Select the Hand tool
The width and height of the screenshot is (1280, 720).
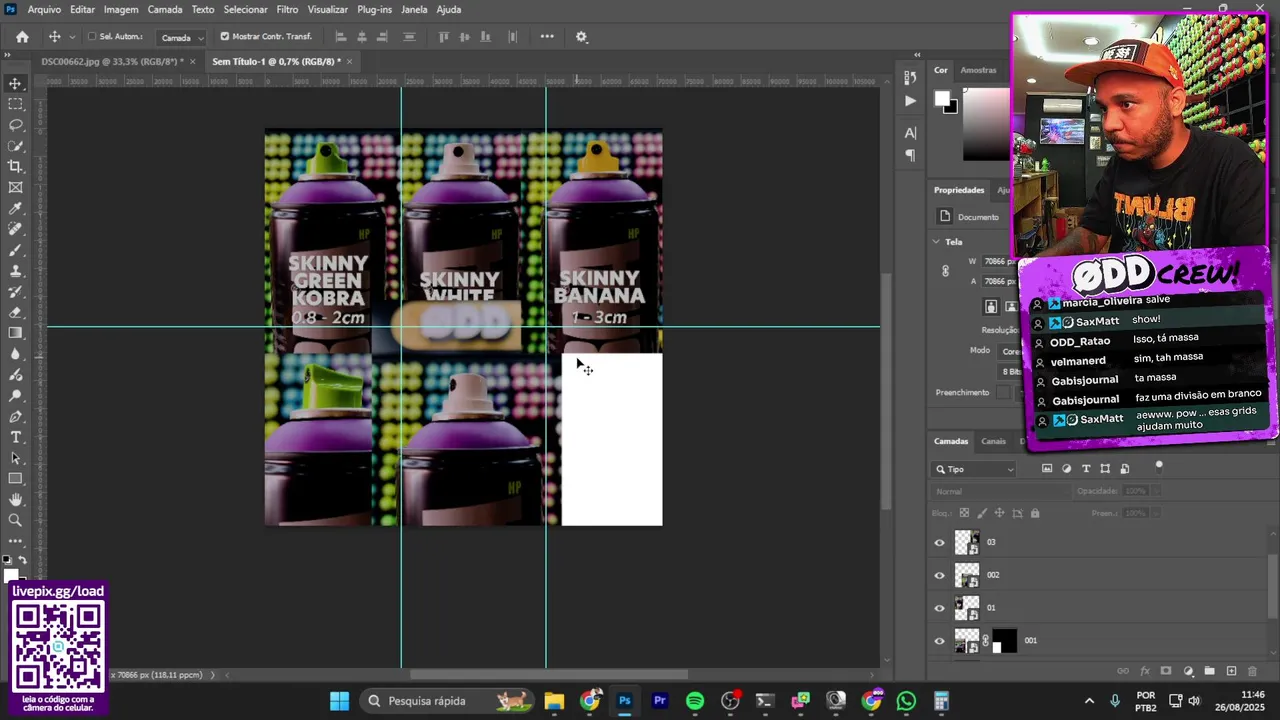coord(15,499)
